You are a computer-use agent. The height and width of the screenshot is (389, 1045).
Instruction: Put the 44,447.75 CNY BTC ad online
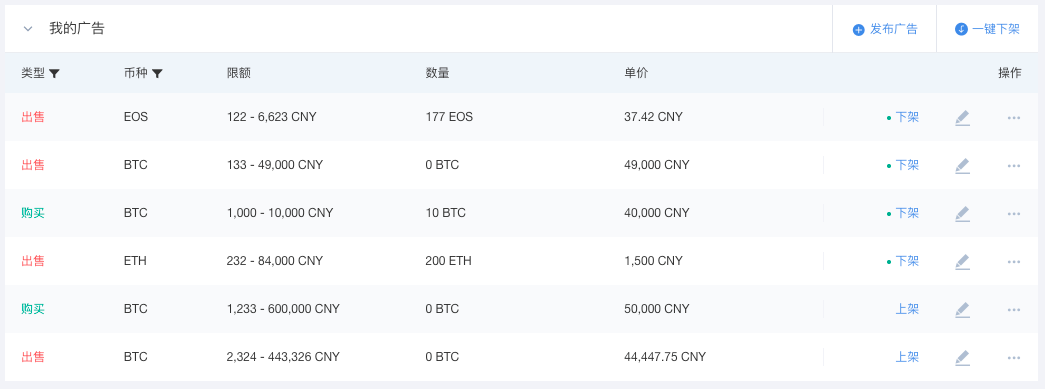tap(907, 357)
